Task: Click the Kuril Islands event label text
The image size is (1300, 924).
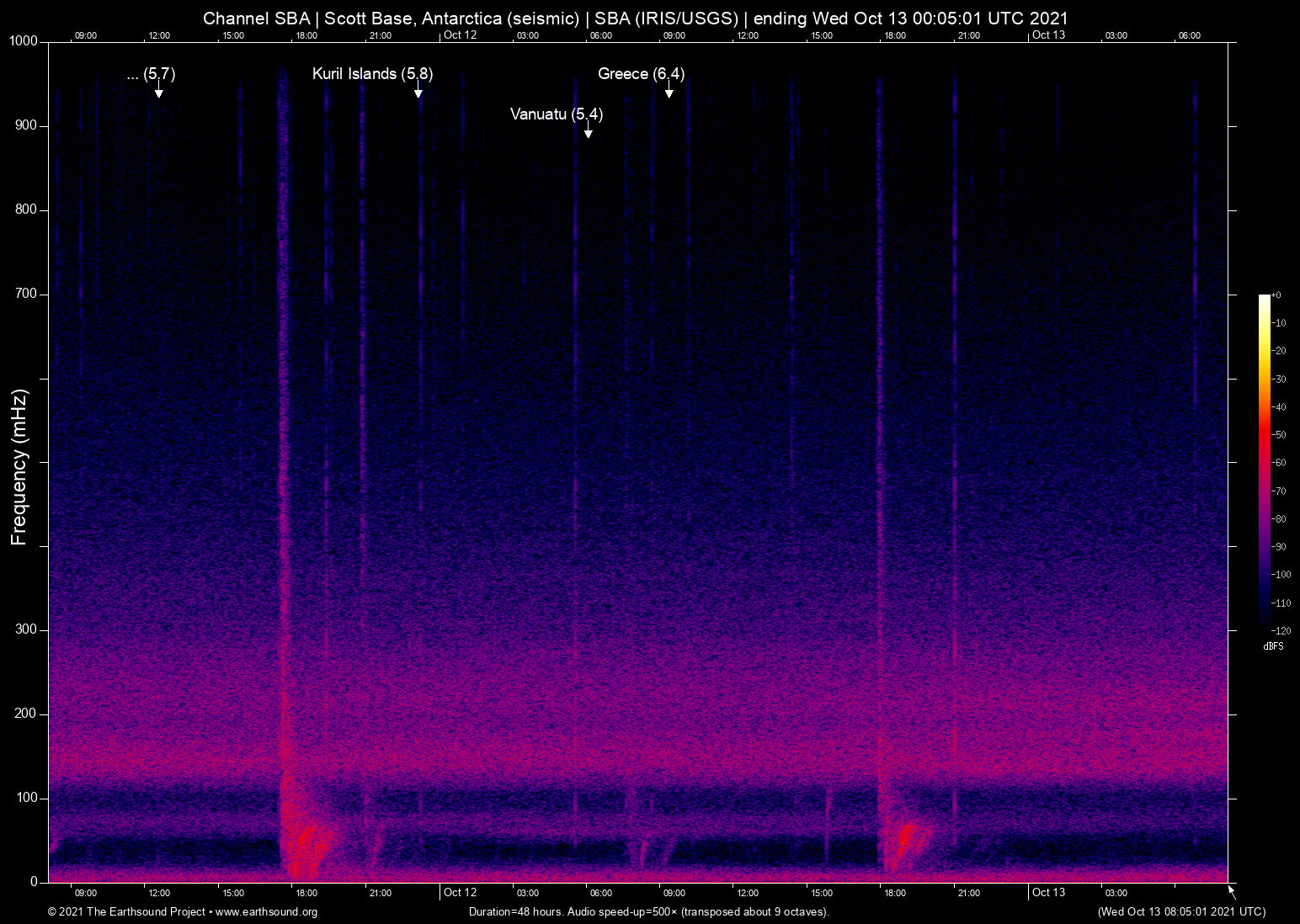Action: pyautogui.click(x=372, y=74)
